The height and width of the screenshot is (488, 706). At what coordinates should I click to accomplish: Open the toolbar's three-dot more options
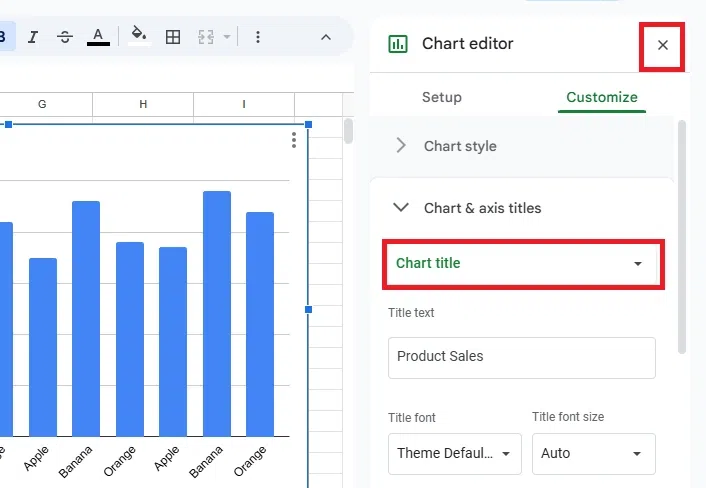click(258, 37)
